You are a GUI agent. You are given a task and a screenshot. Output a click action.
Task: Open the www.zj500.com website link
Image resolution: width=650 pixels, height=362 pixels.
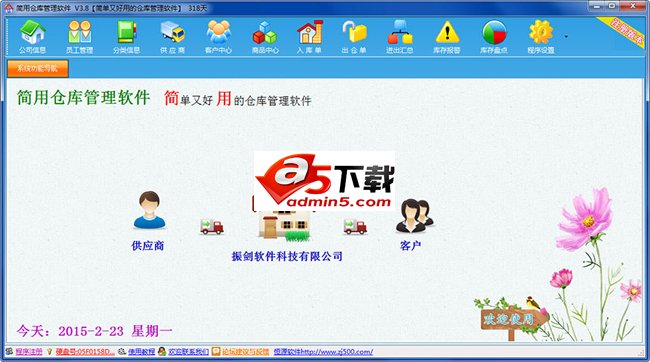coord(323,352)
